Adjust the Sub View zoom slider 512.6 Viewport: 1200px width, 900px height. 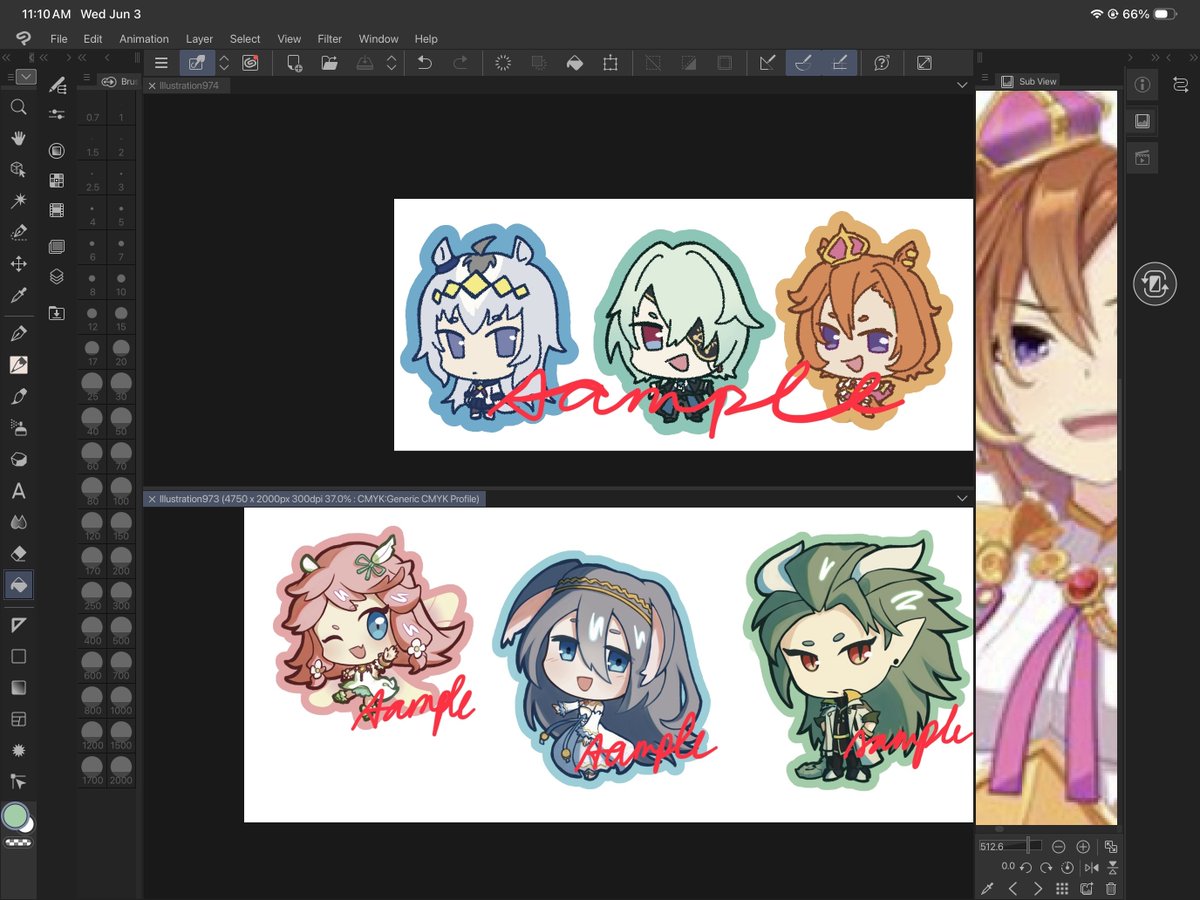point(1011,846)
